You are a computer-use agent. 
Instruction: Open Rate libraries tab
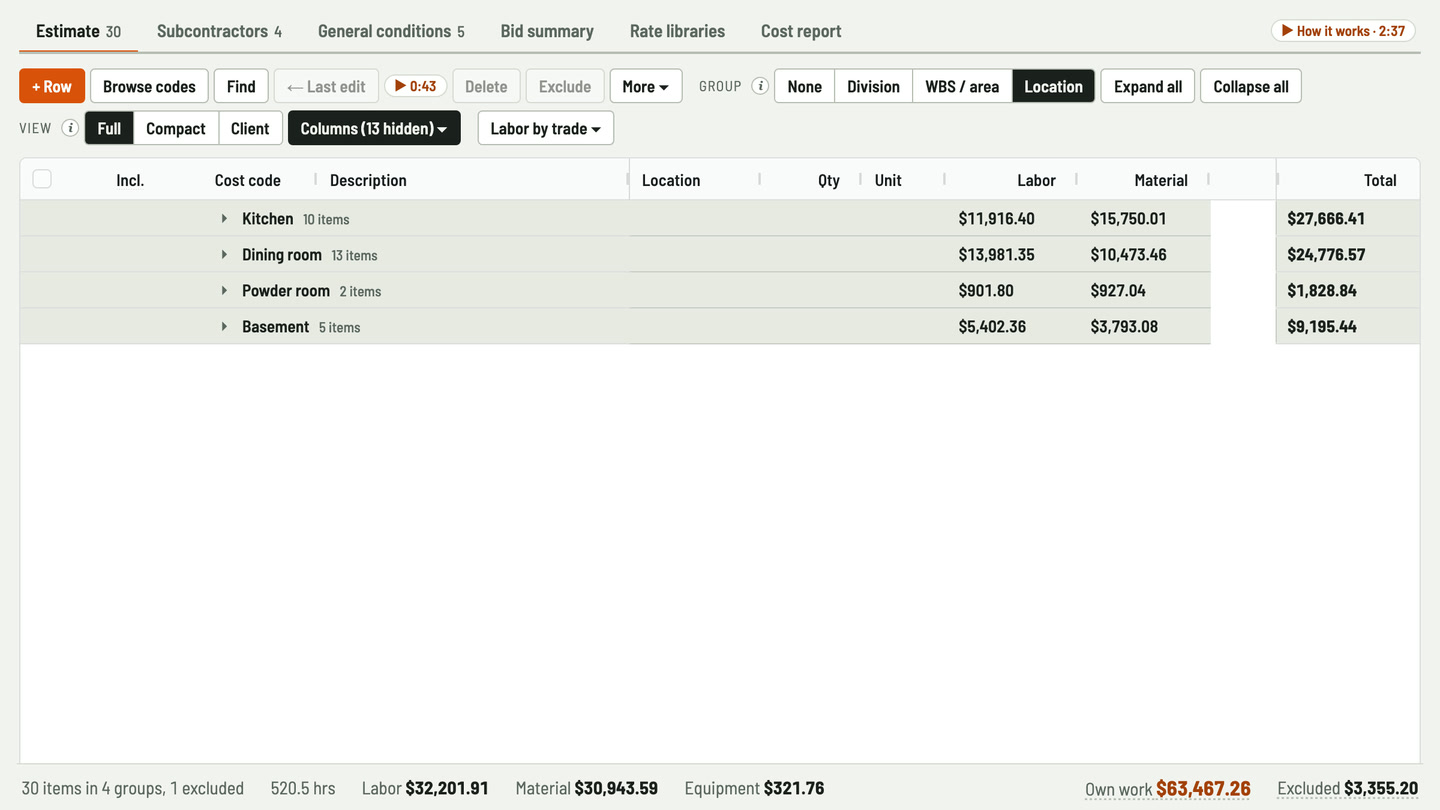tap(677, 31)
